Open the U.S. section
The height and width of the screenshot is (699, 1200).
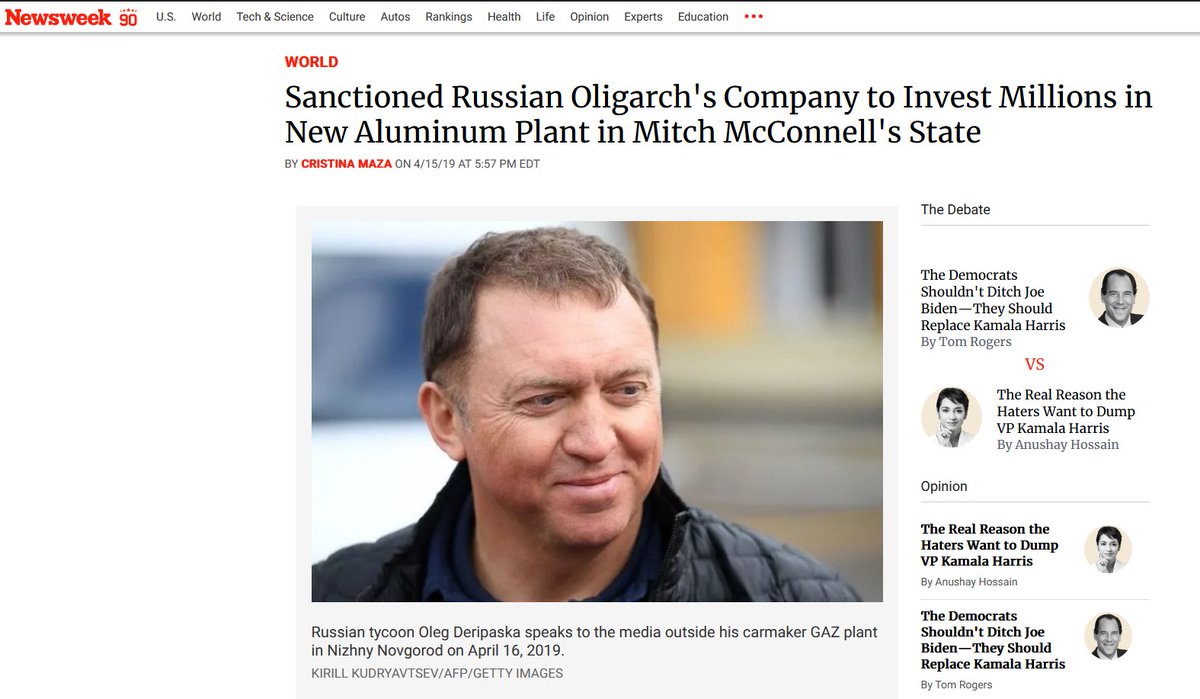[x=166, y=17]
